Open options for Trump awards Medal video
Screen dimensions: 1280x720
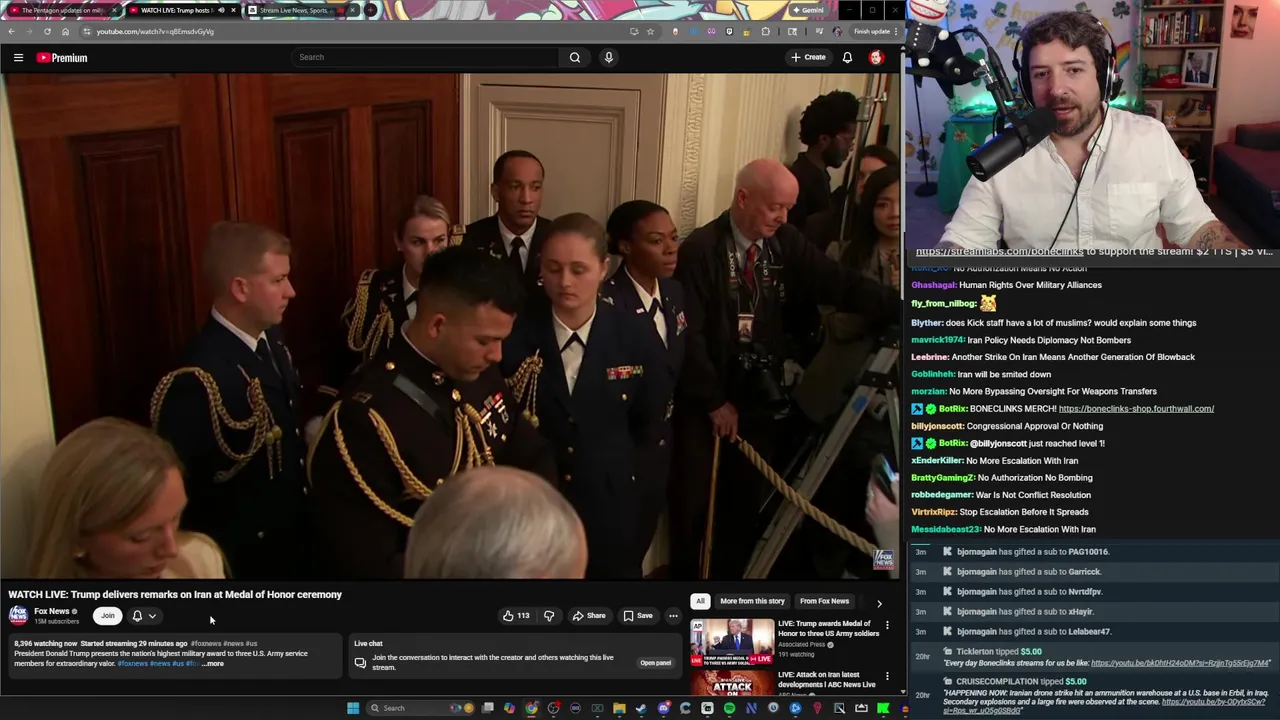coord(887,626)
